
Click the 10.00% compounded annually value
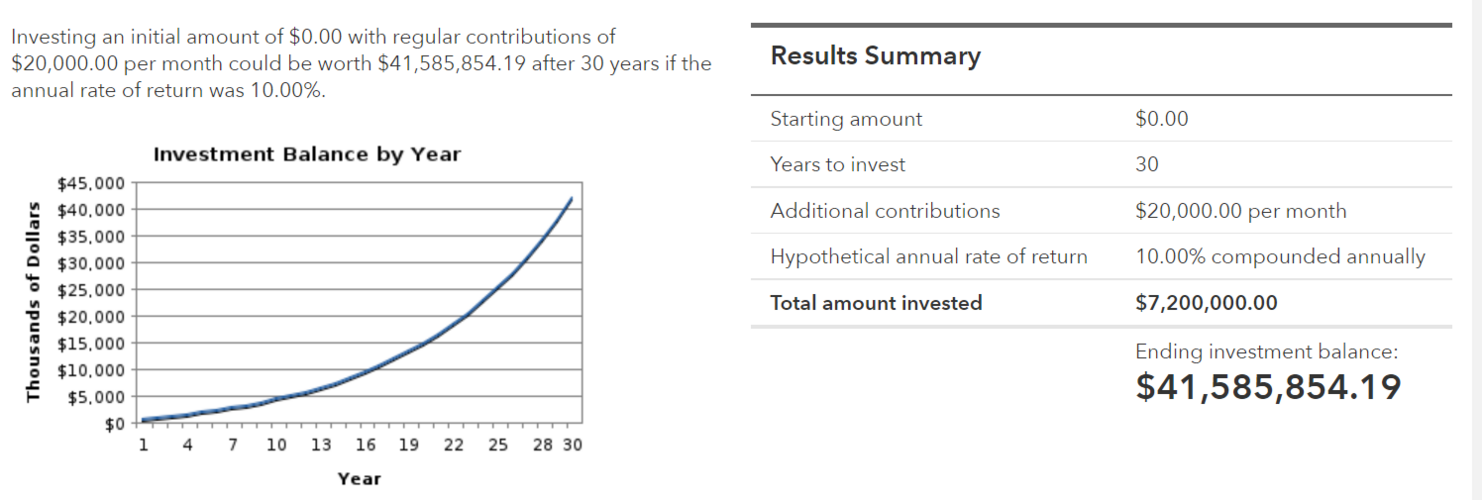[1280, 257]
